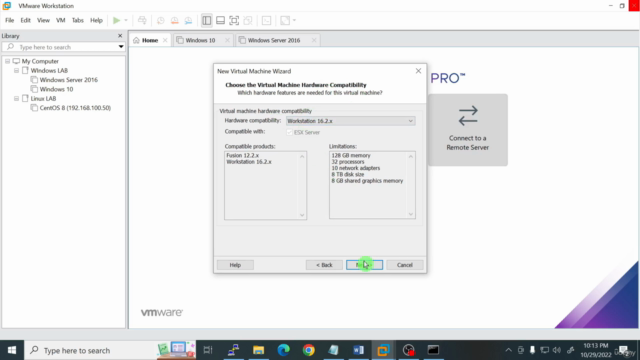Viewport: 640px width, 360px height.
Task: Open the File menu
Action: coord(9,20)
